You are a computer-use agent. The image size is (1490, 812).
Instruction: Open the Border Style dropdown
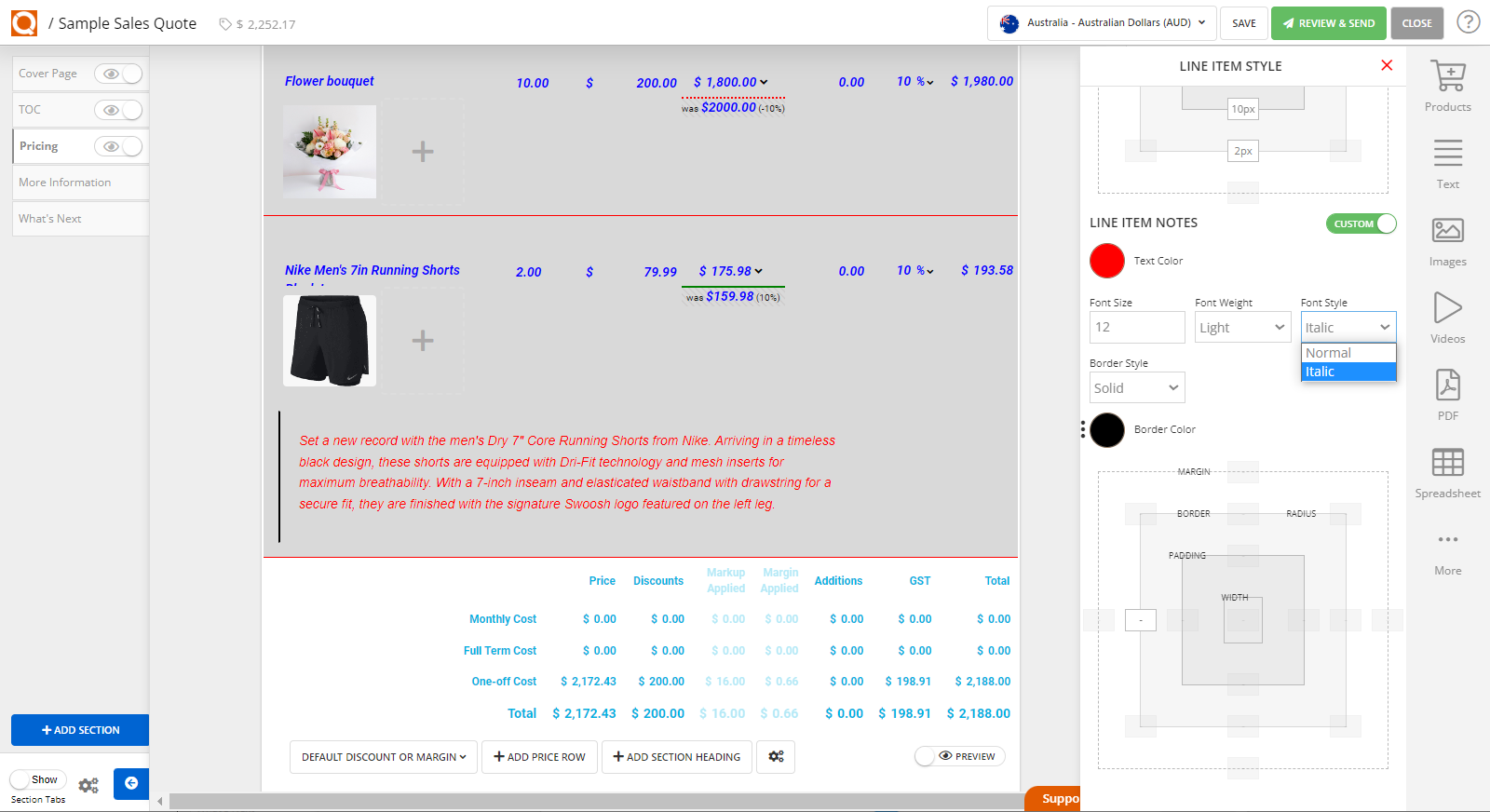click(x=1137, y=387)
